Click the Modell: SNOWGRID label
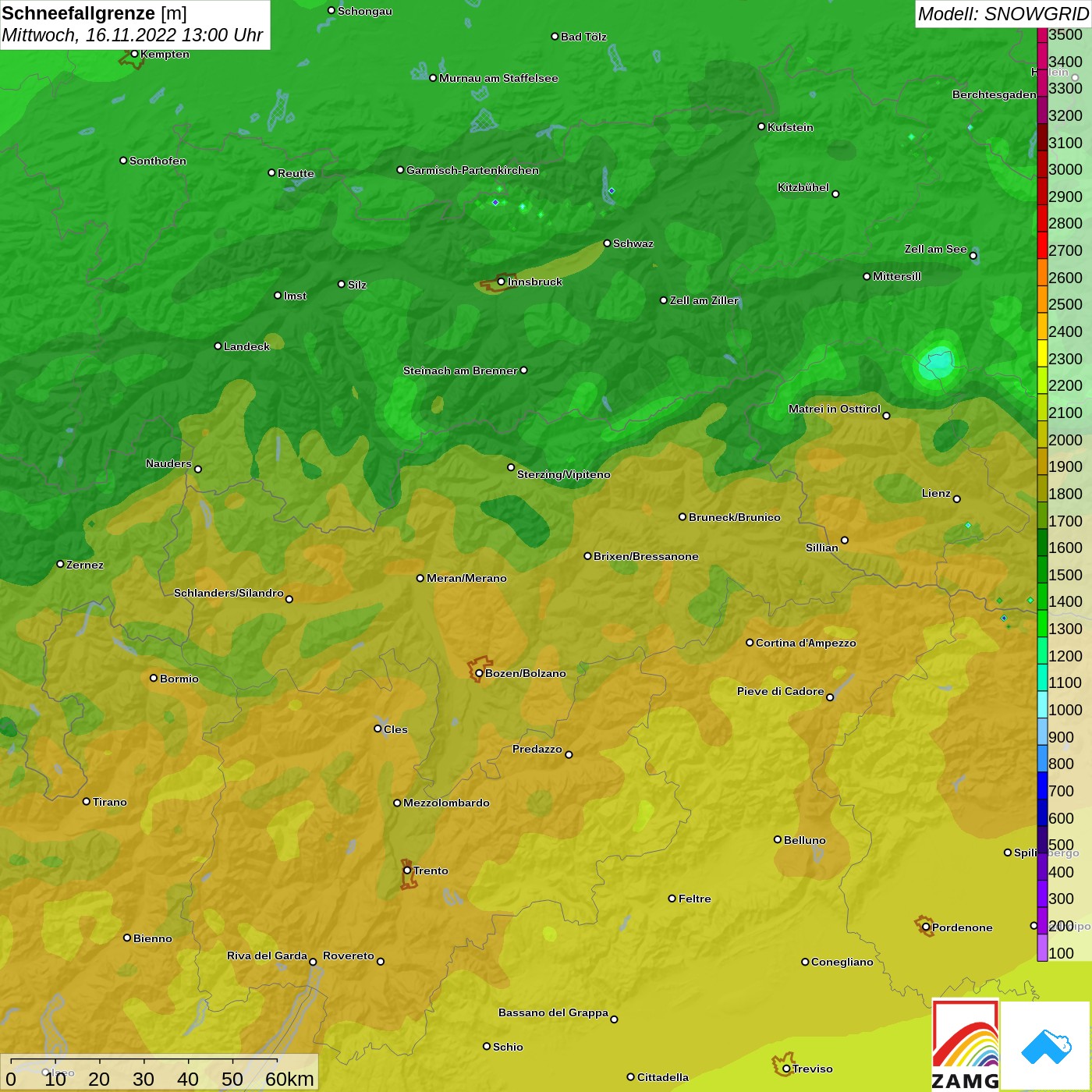The width and height of the screenshot is (1092, 1092). point(1002,14)
